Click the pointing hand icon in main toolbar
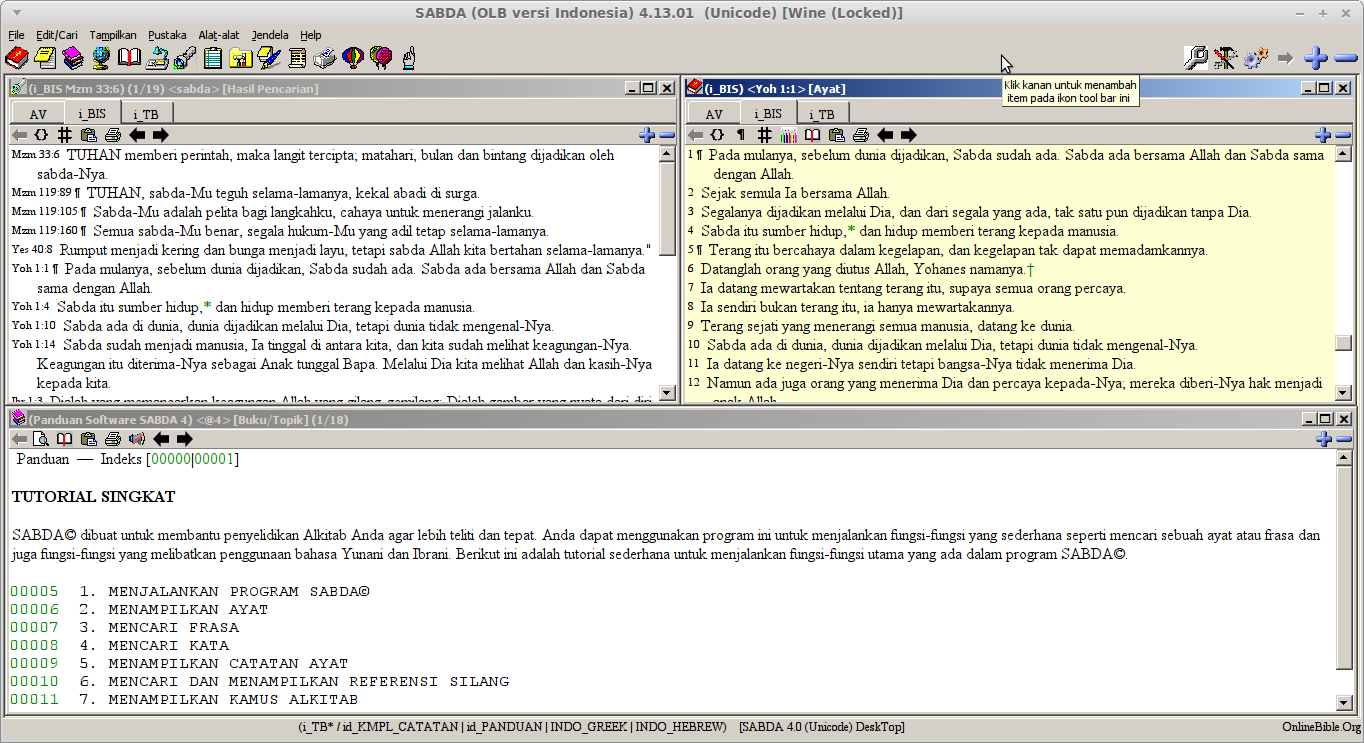 tap(408, 58)
